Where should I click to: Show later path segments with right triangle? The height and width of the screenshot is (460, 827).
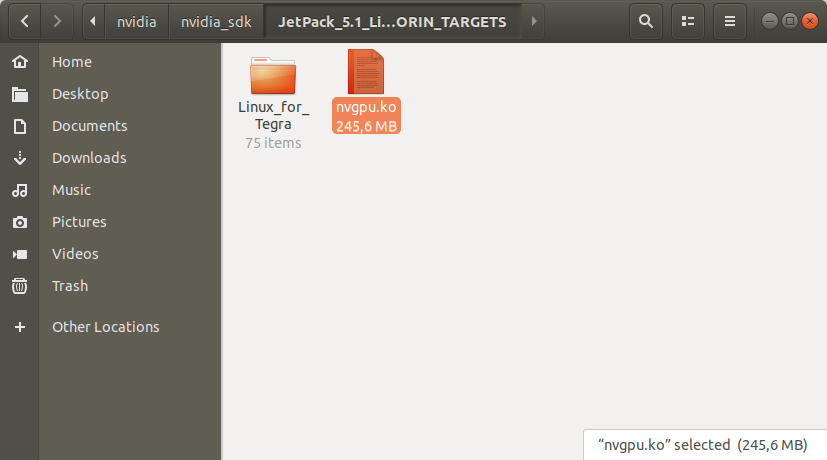[x=533, y=21]
